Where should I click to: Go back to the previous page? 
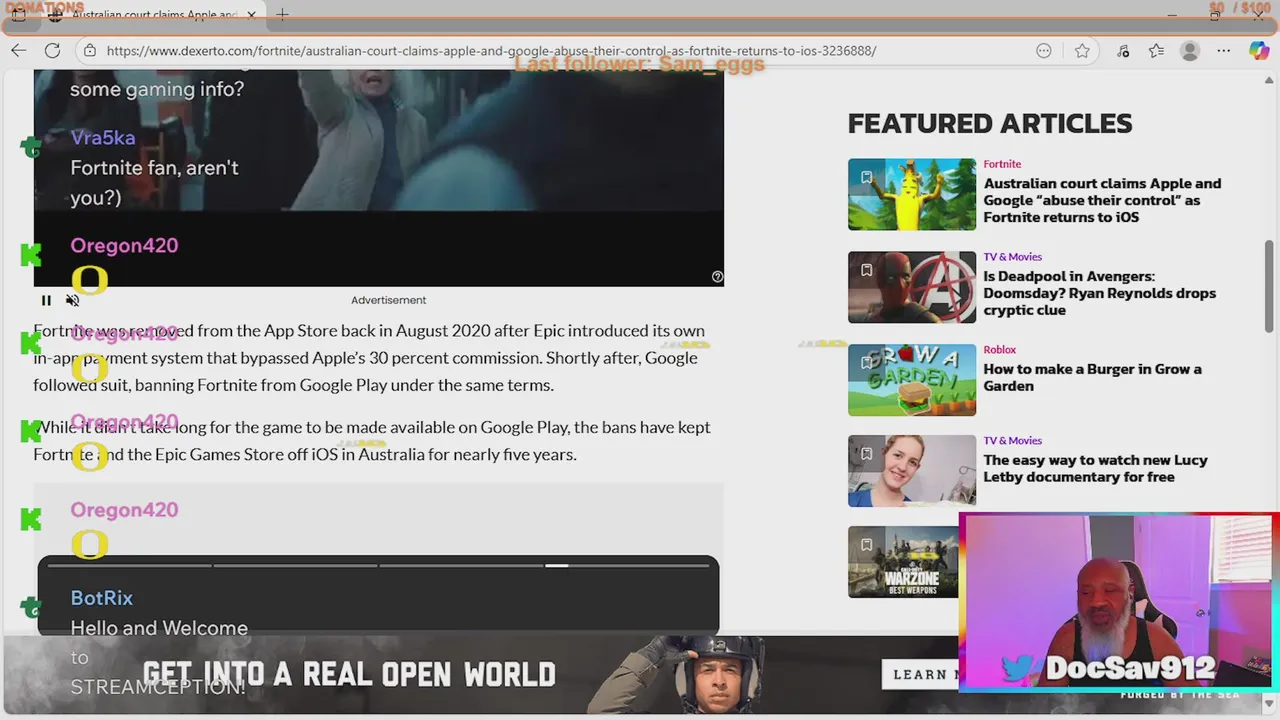point(19,50)
